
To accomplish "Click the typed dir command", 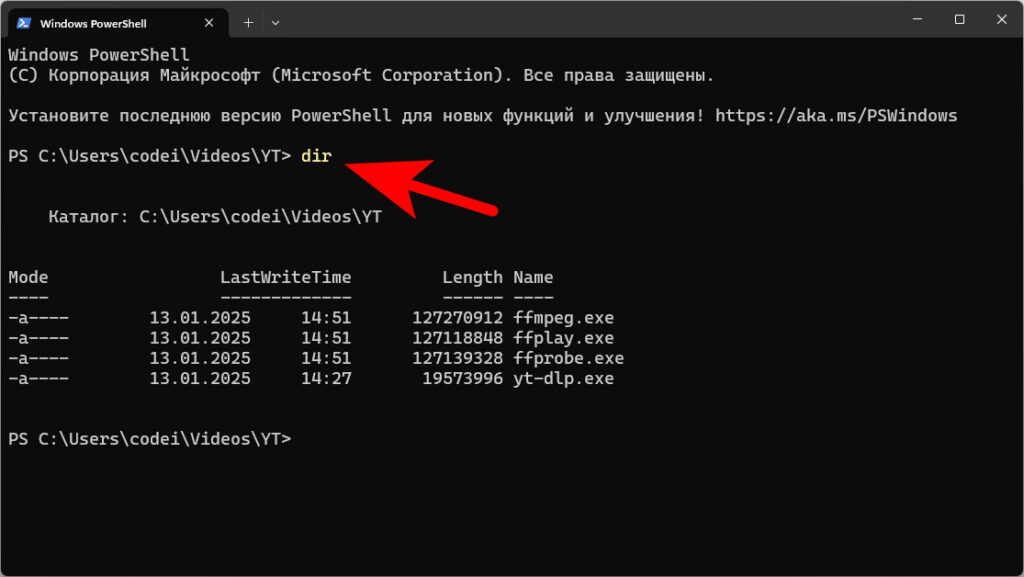I will (x=315, y=156).
